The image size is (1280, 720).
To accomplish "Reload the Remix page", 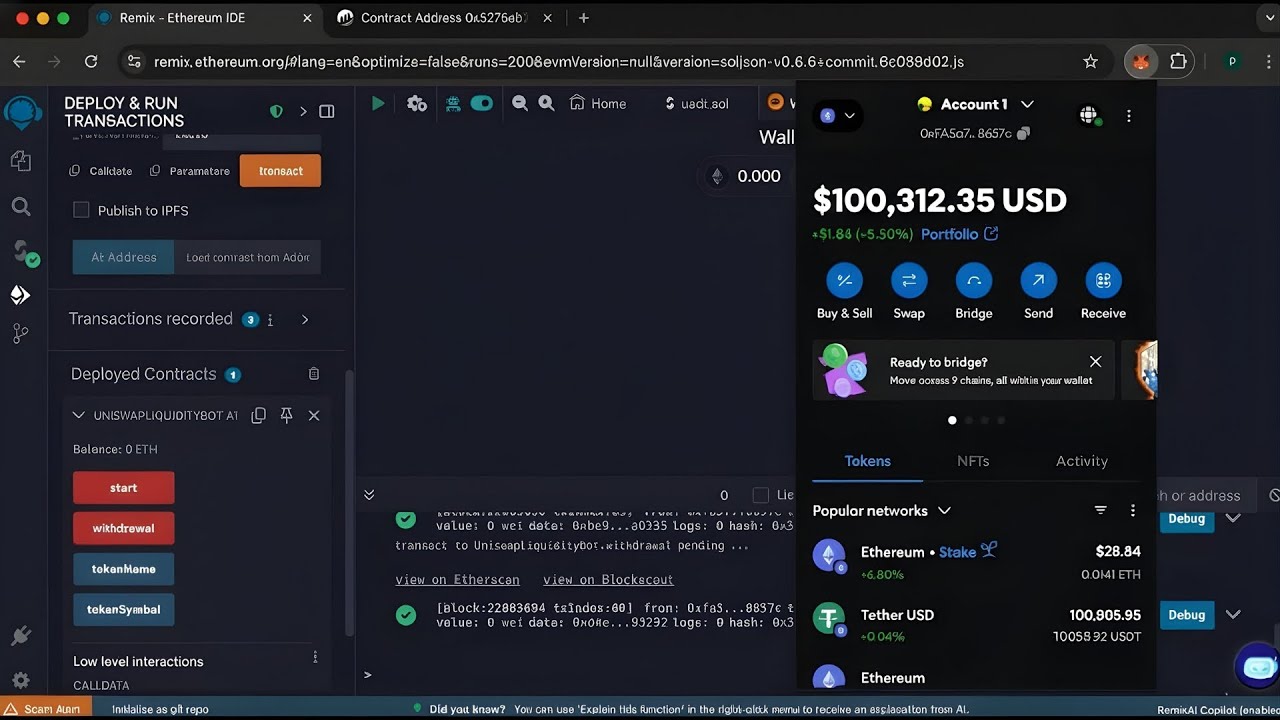I will 91,61.
